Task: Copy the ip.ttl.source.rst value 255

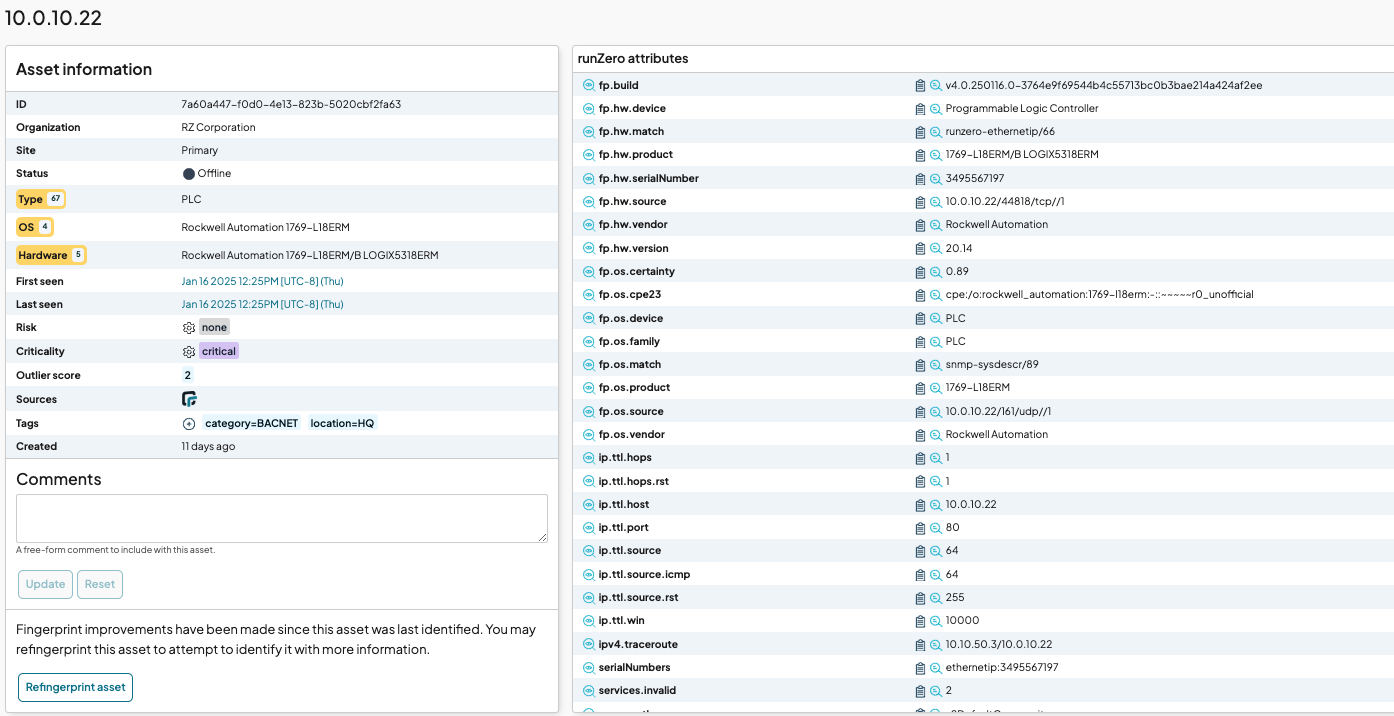Action: point(921,598)
